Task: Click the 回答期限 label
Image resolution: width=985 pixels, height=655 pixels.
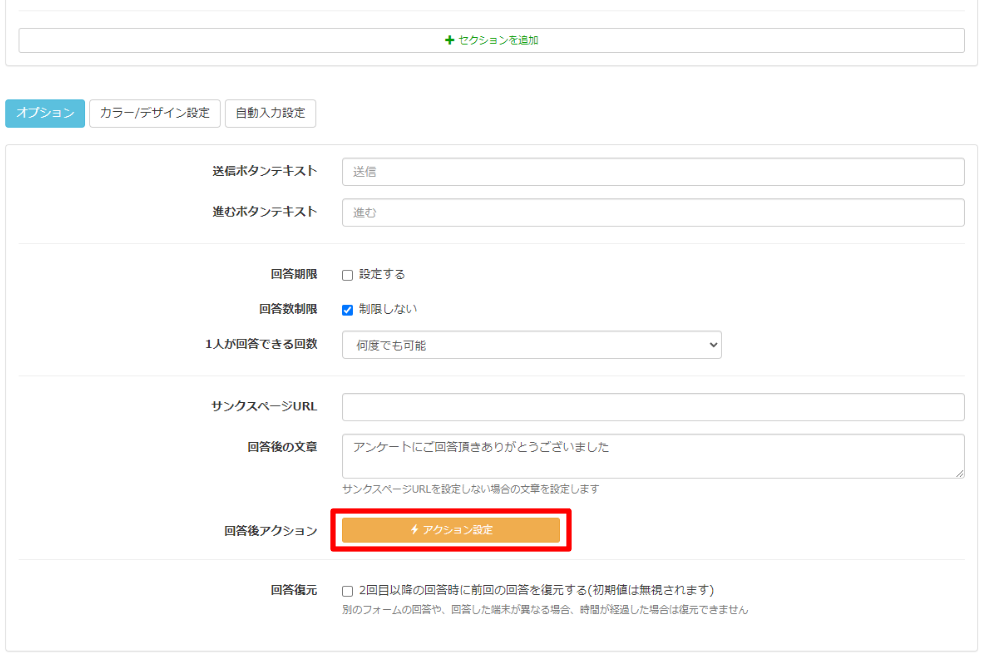Action: tap(294, 274)
